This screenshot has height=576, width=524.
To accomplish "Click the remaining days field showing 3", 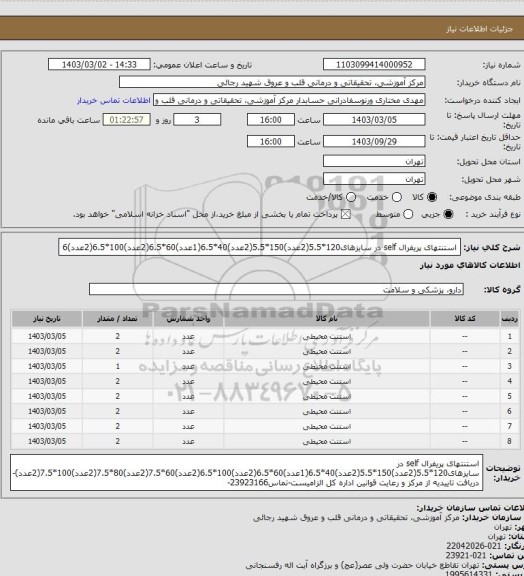I will [x=197, y=120].
